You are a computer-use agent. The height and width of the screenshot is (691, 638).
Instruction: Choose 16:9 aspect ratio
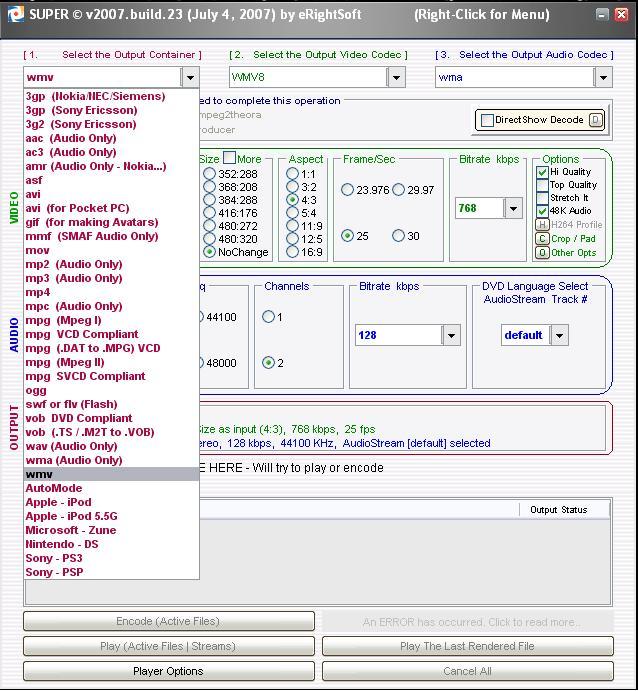tap(292, 252)
